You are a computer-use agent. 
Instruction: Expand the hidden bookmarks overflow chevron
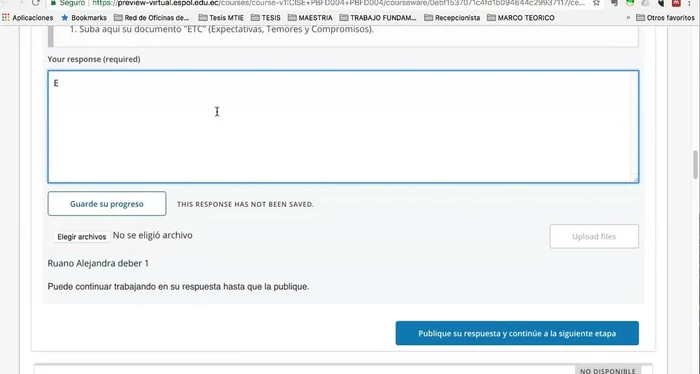(x=628, y=18)
